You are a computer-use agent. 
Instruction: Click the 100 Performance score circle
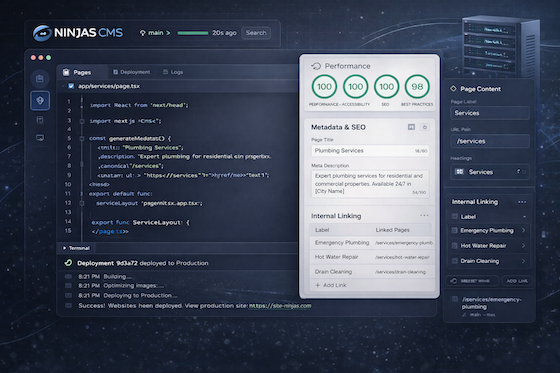pos(324,87)
